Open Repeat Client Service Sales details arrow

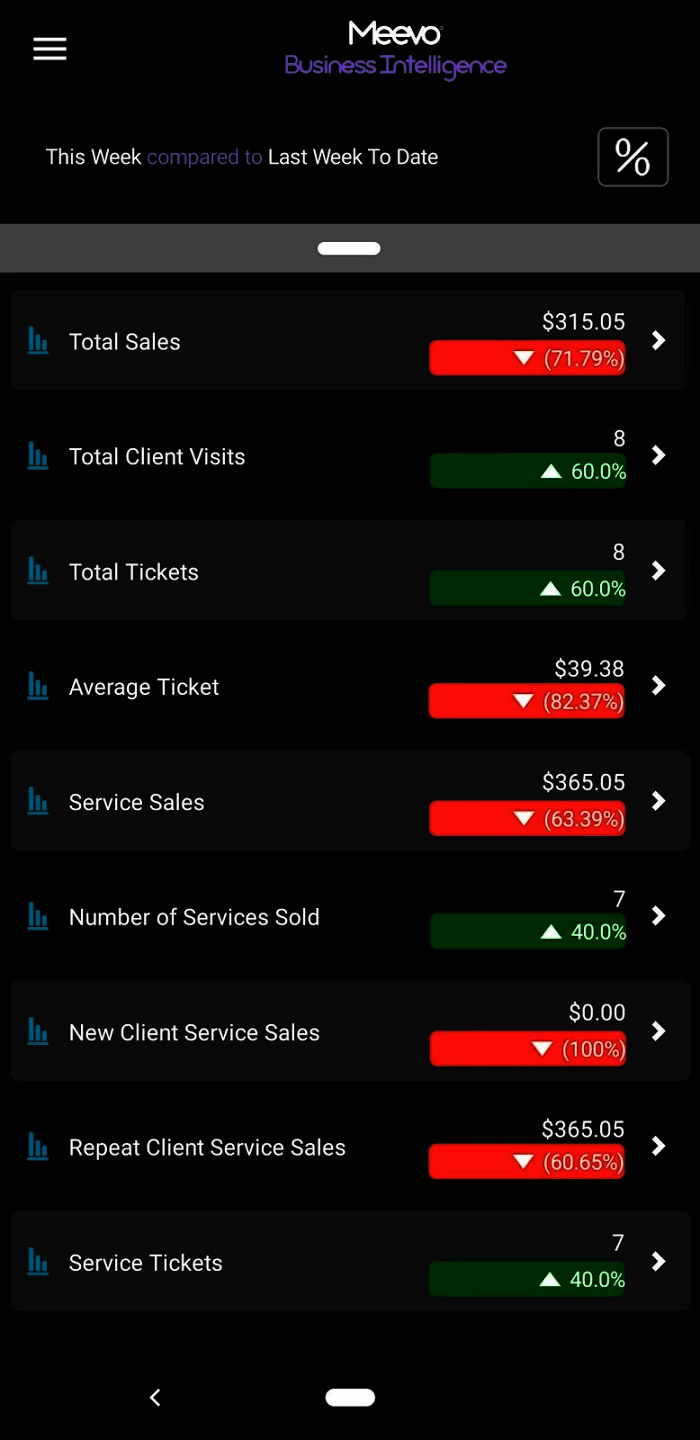tap(657, 1147)
